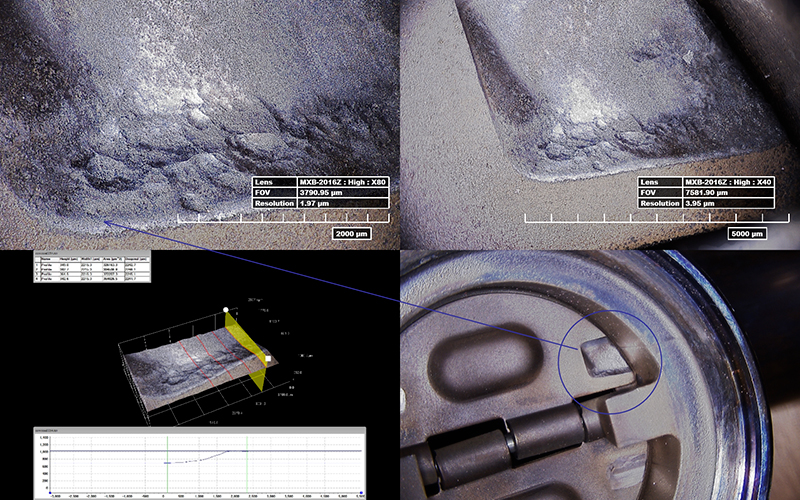800x500 pixels.
Task: Select the right green cursor line in graph
Action: [x=247, y=464]
